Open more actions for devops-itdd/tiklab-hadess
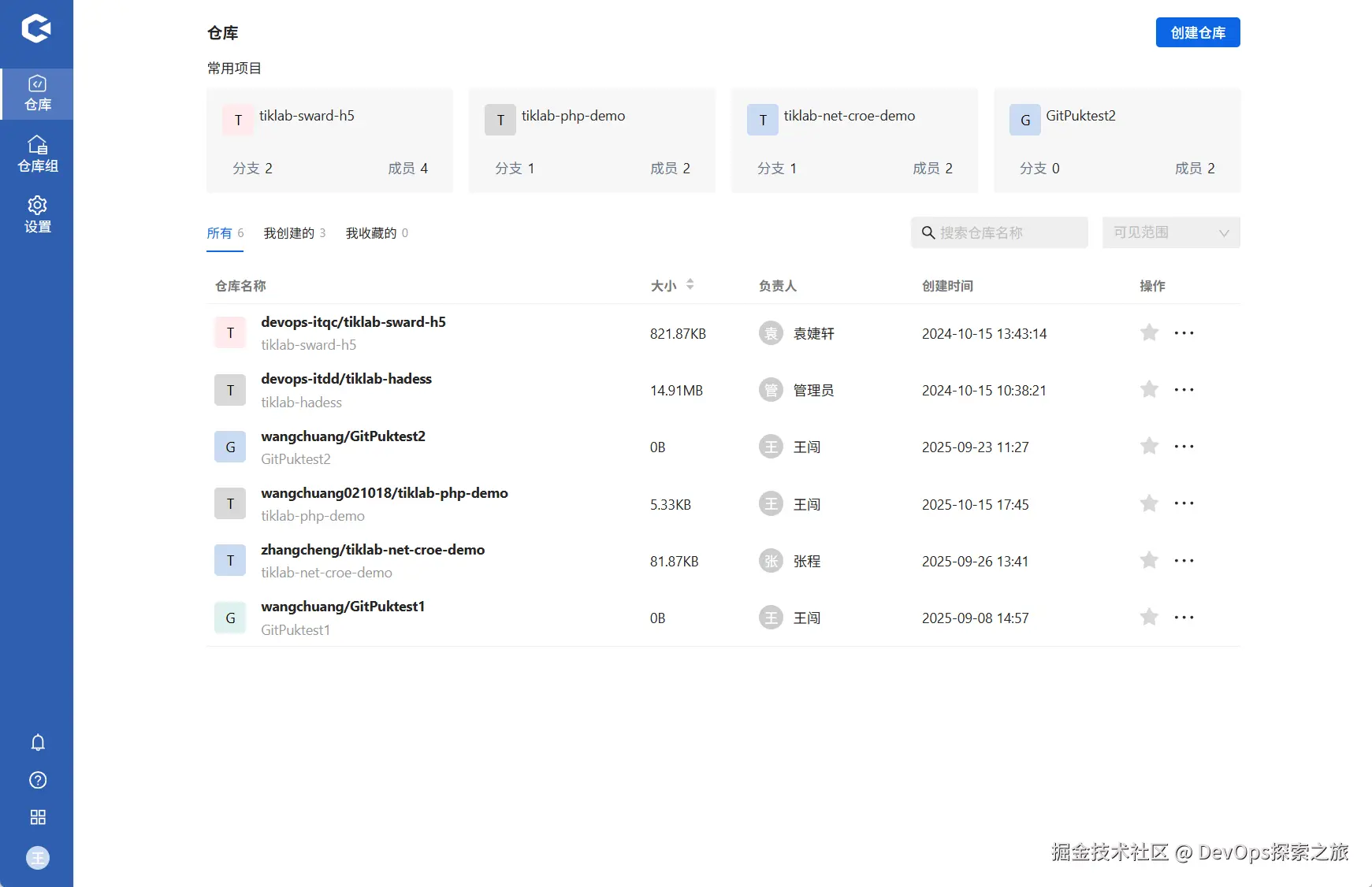Image resolution: width=1372 pixels, height=887 pixels. coord(1184,389)
